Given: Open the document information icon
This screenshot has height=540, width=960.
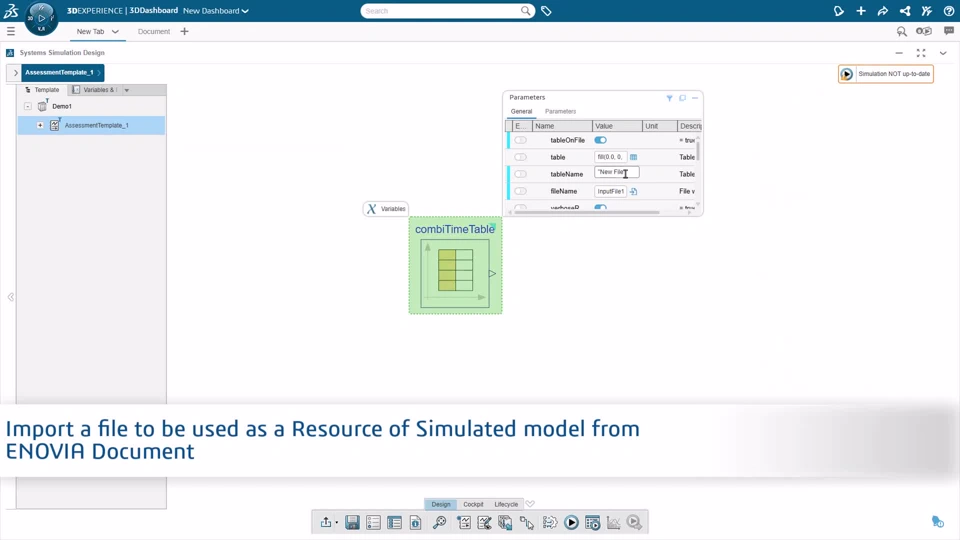Looking at the screenshot, I should (415, 522).
